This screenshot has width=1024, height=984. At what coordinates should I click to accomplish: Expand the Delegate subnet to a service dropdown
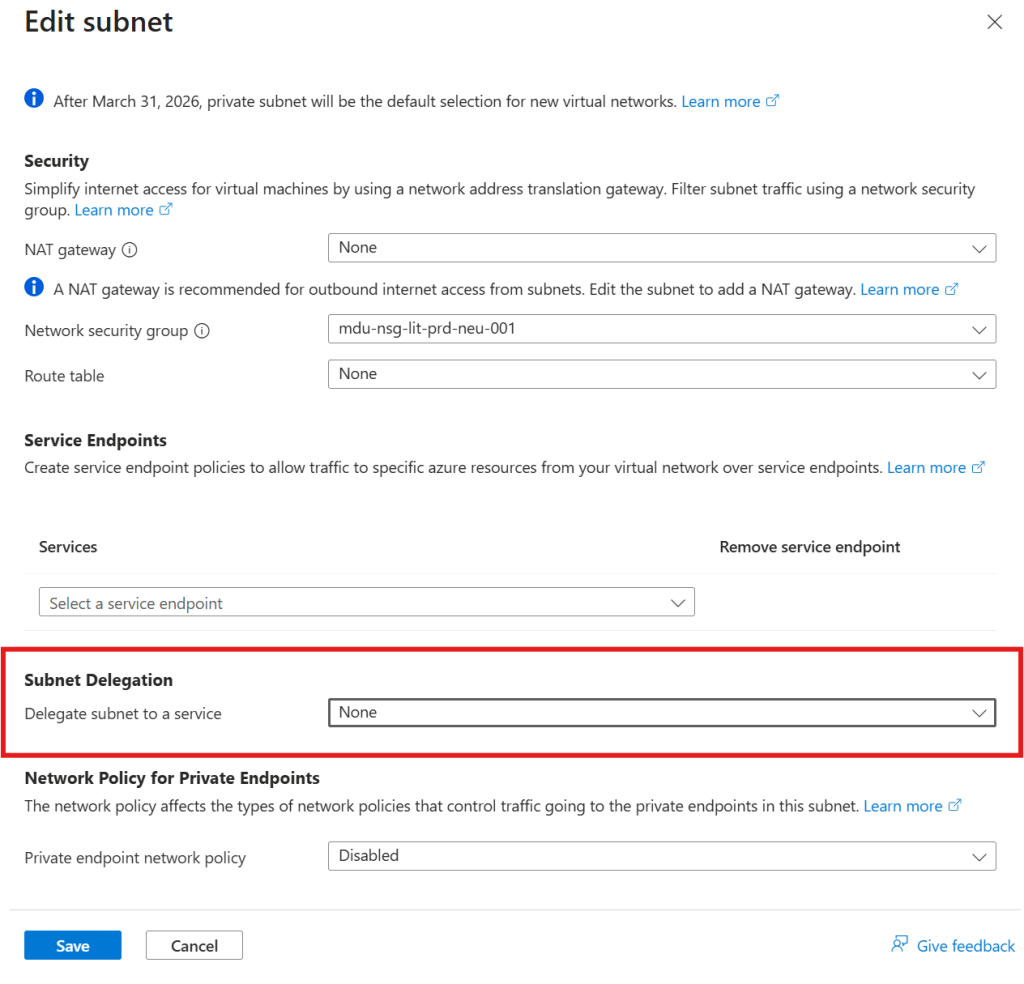[x=661, y=712]
